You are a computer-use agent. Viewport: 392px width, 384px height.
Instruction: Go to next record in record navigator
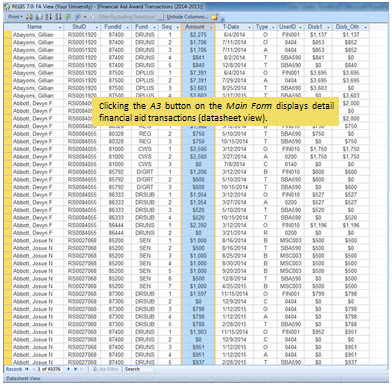coord(68,369)
